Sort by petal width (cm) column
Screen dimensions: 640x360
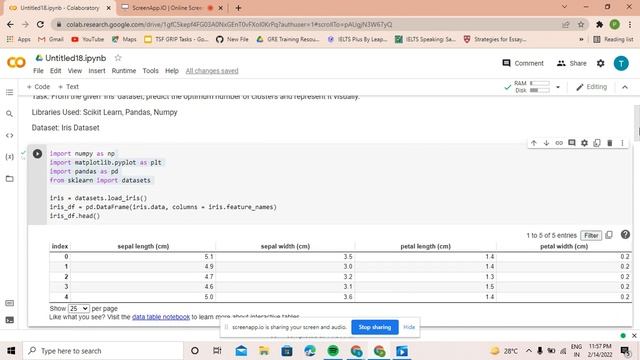pyautogui.click(x=564, y=246)
